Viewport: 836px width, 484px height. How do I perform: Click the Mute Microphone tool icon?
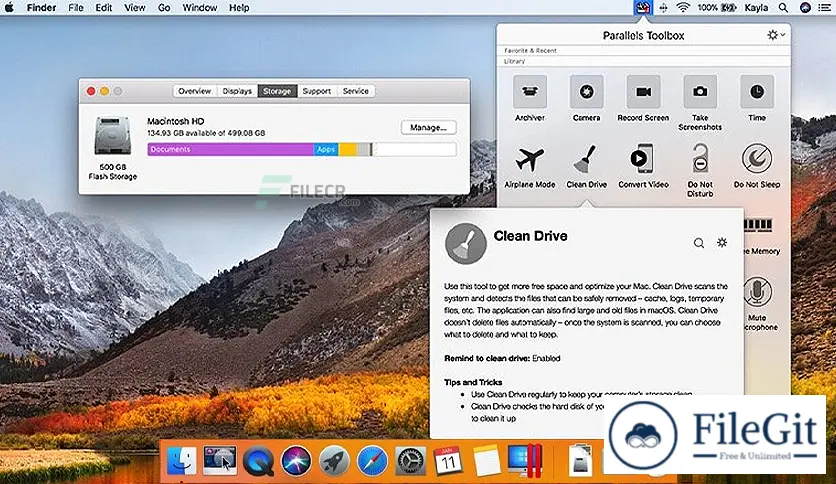(758, 292)
